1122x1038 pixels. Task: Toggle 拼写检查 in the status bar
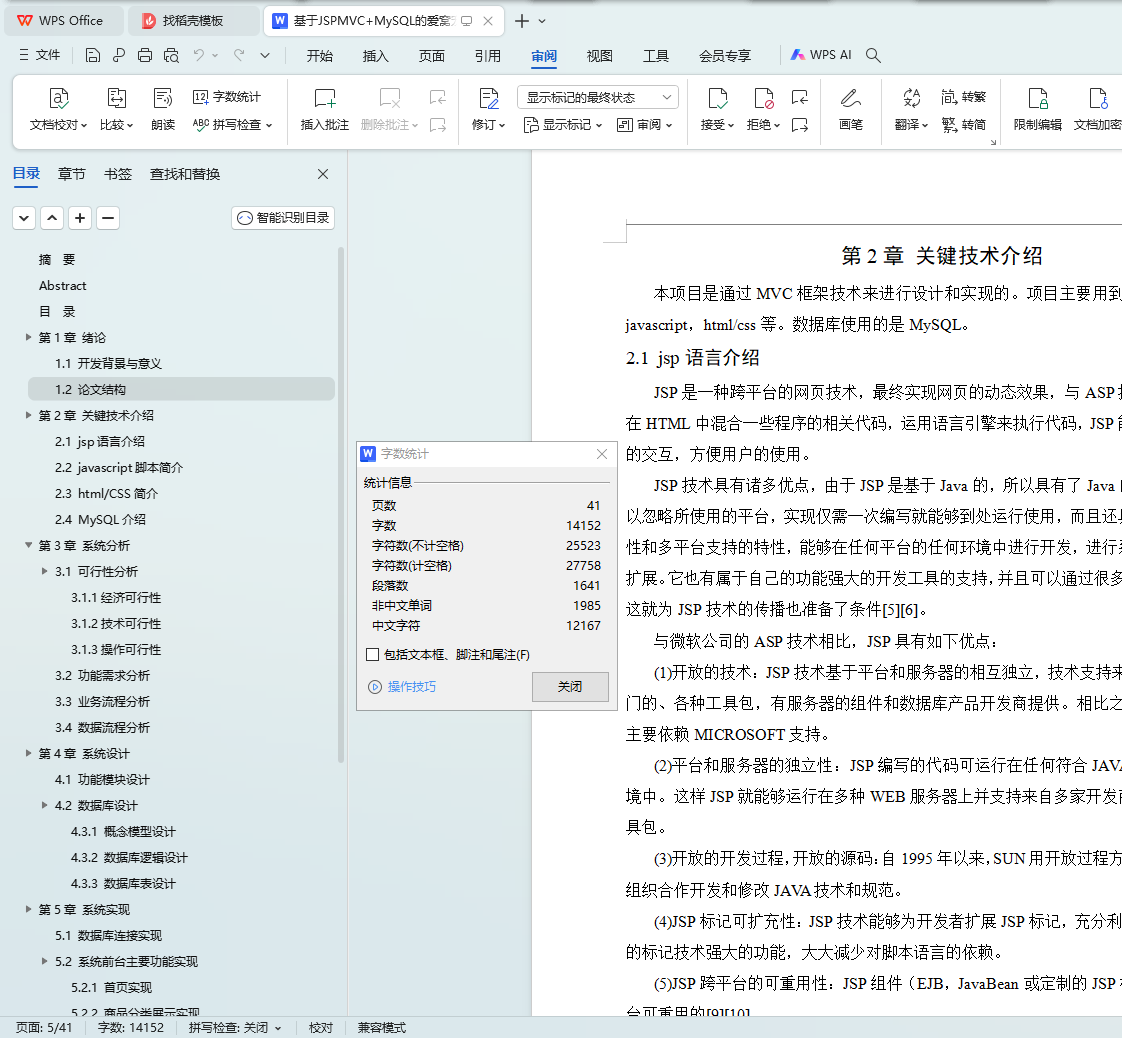(x=235, y=1027)
